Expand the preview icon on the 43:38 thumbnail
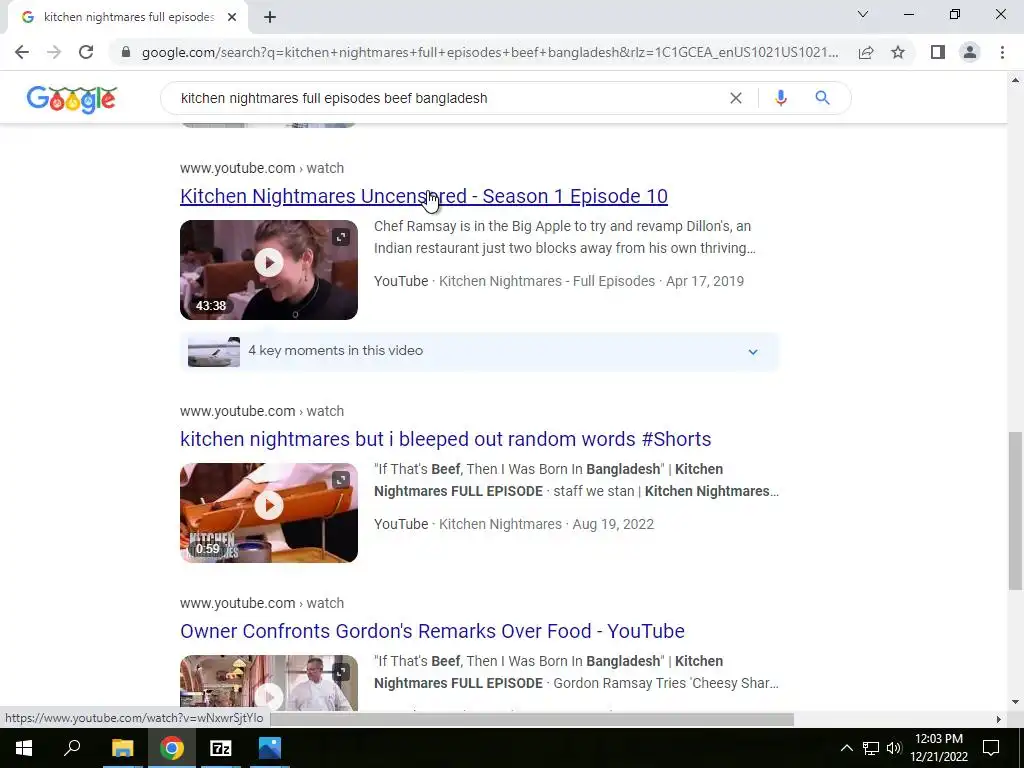 (x=341, y=237)
